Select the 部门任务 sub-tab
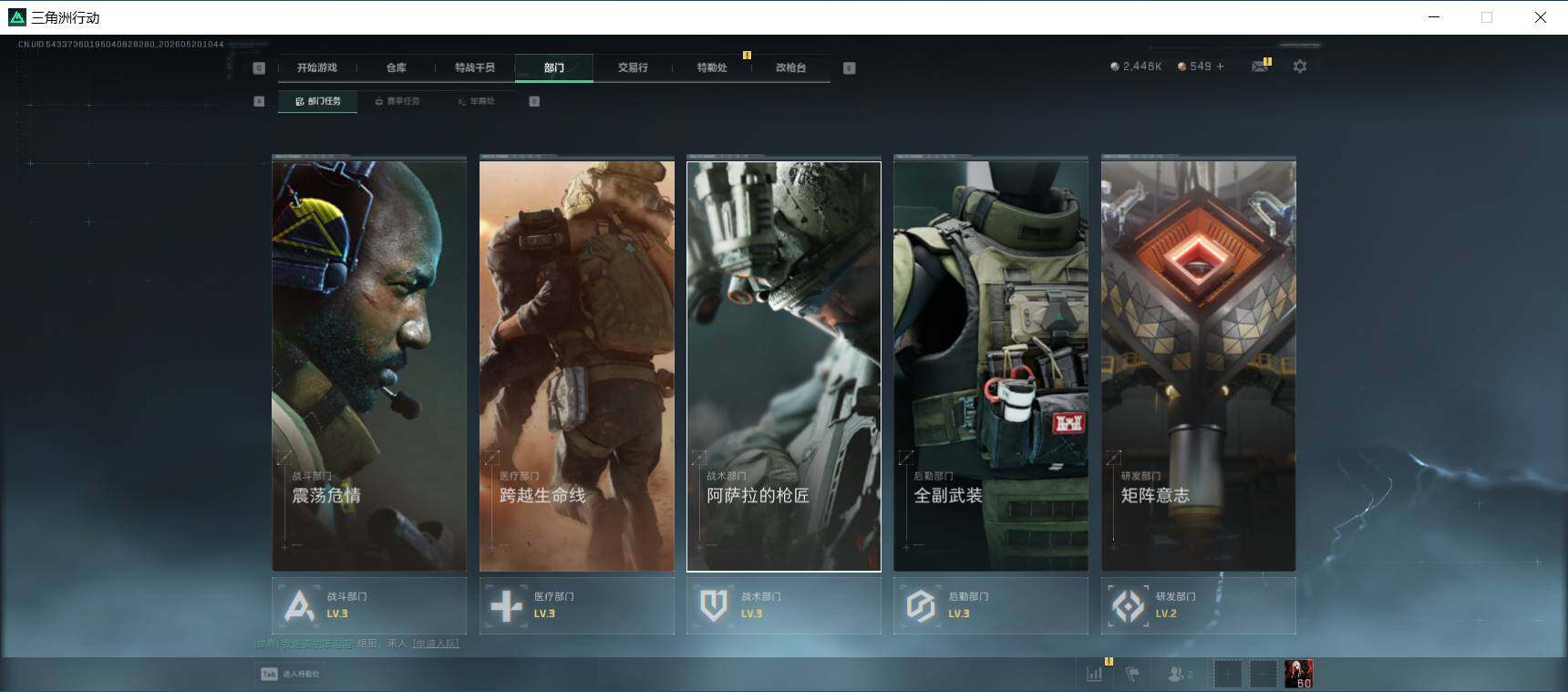Image resolution: width=1568 pixels, height=692 pixels. coord(318,101)
